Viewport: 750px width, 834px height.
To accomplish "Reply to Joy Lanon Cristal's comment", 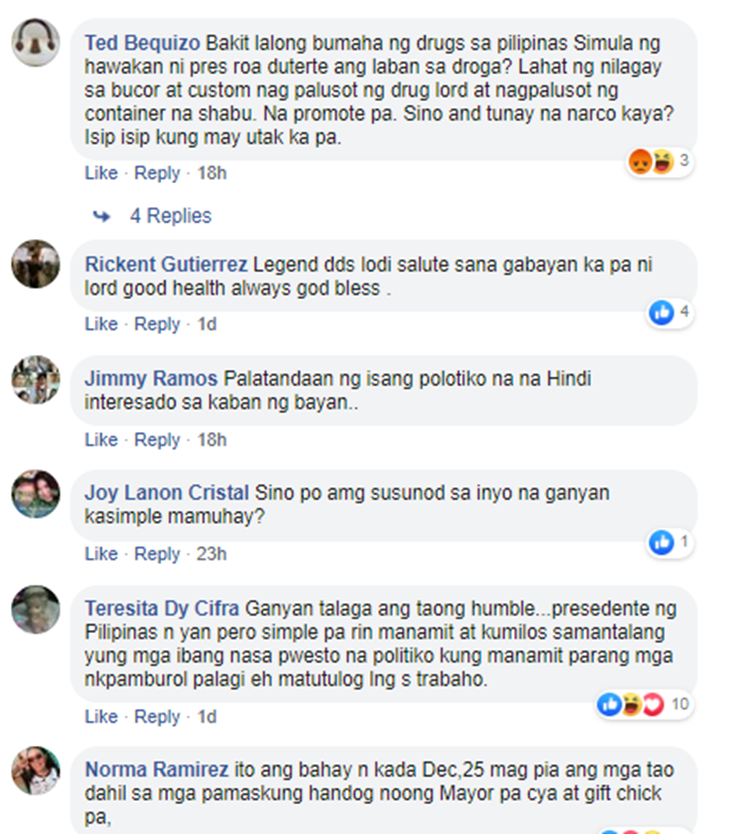I will click(157, 554).
